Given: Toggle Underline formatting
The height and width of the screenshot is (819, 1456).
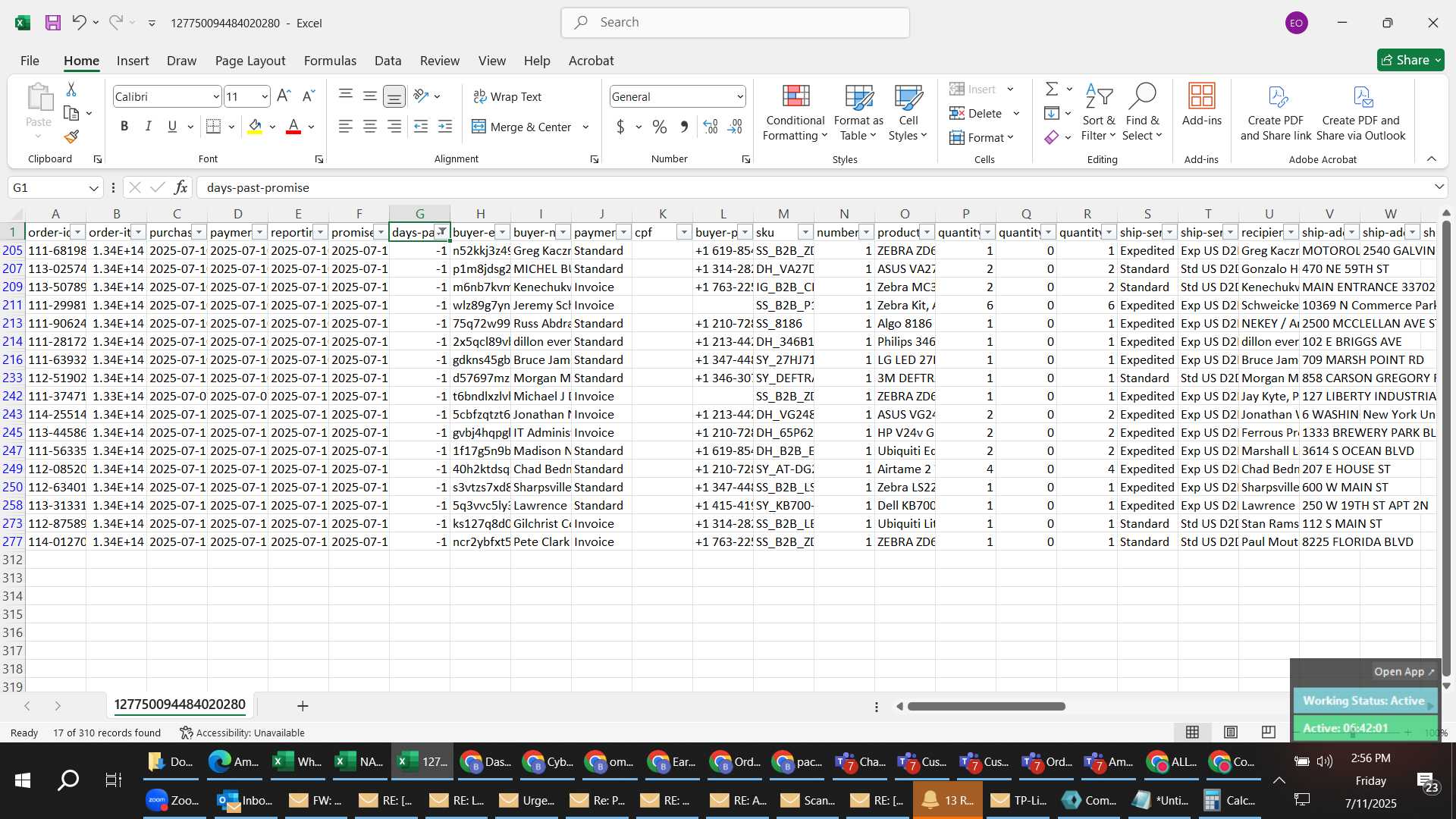Looking at the screenshot, I should tap(172, 127).
